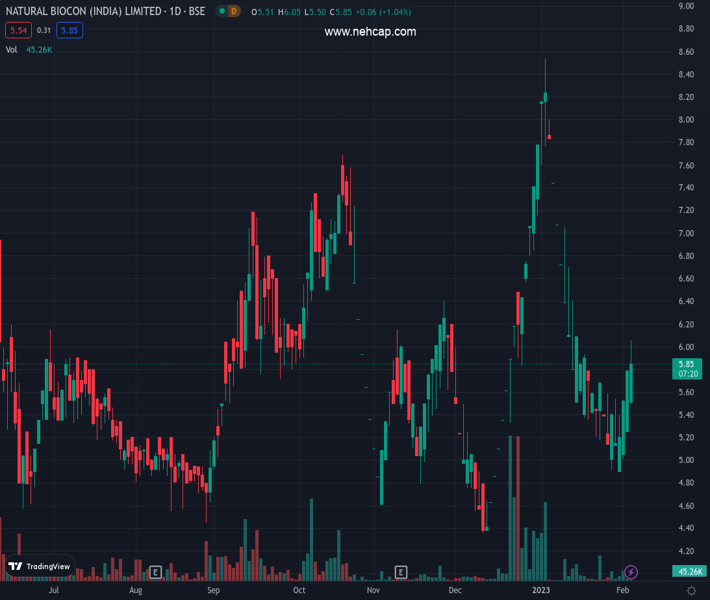710x600 pixels.
Task: Open chart settings gear at bottom right
Action: [x=687, y=591]
